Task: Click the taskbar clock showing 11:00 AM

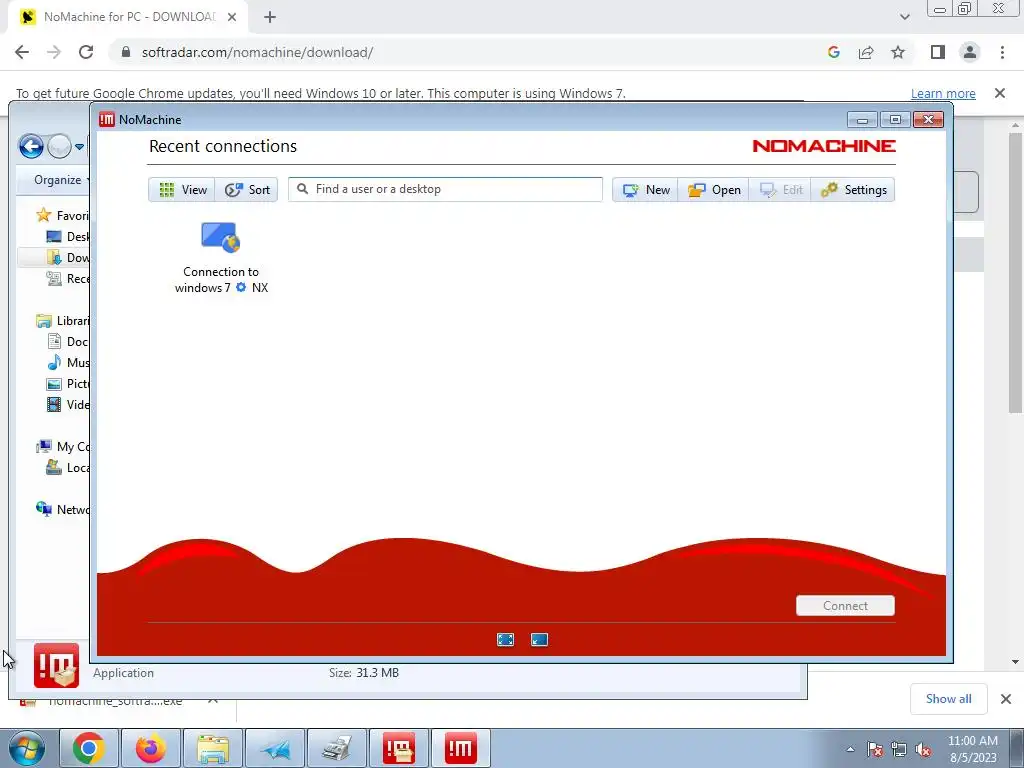Action: (x=972, y=749)
